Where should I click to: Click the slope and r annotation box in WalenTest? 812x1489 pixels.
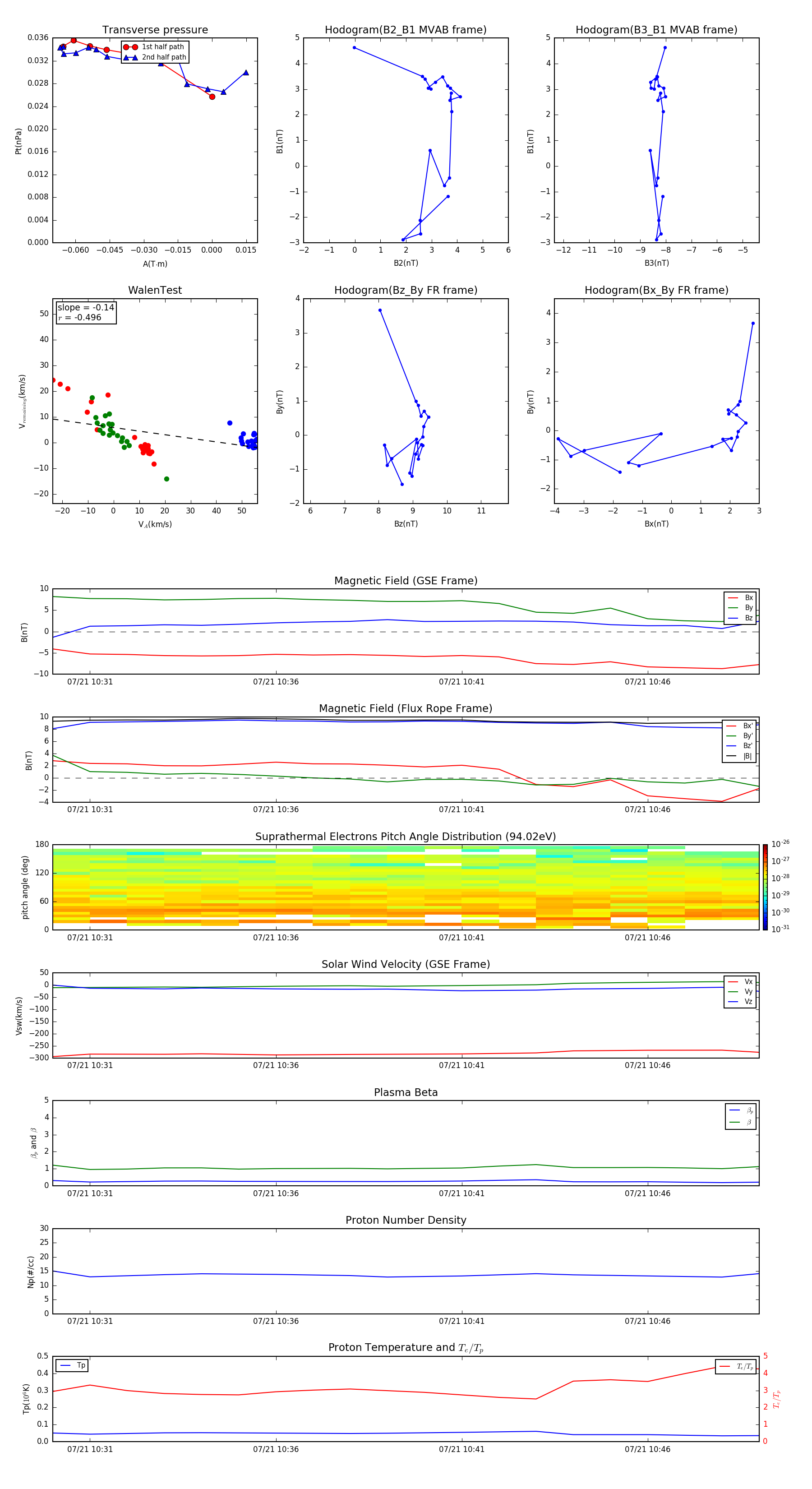86,313
